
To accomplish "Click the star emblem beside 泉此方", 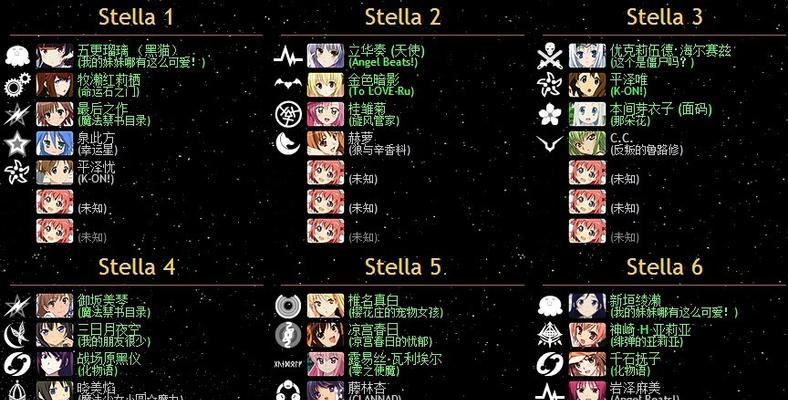I will pyautogui.click(x=17, y=143).
